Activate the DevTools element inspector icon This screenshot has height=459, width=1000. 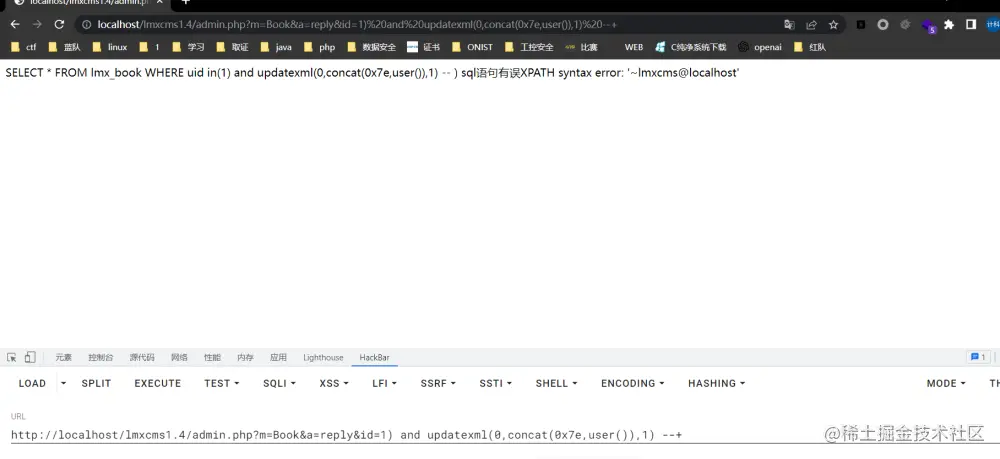tap(11, 358)
